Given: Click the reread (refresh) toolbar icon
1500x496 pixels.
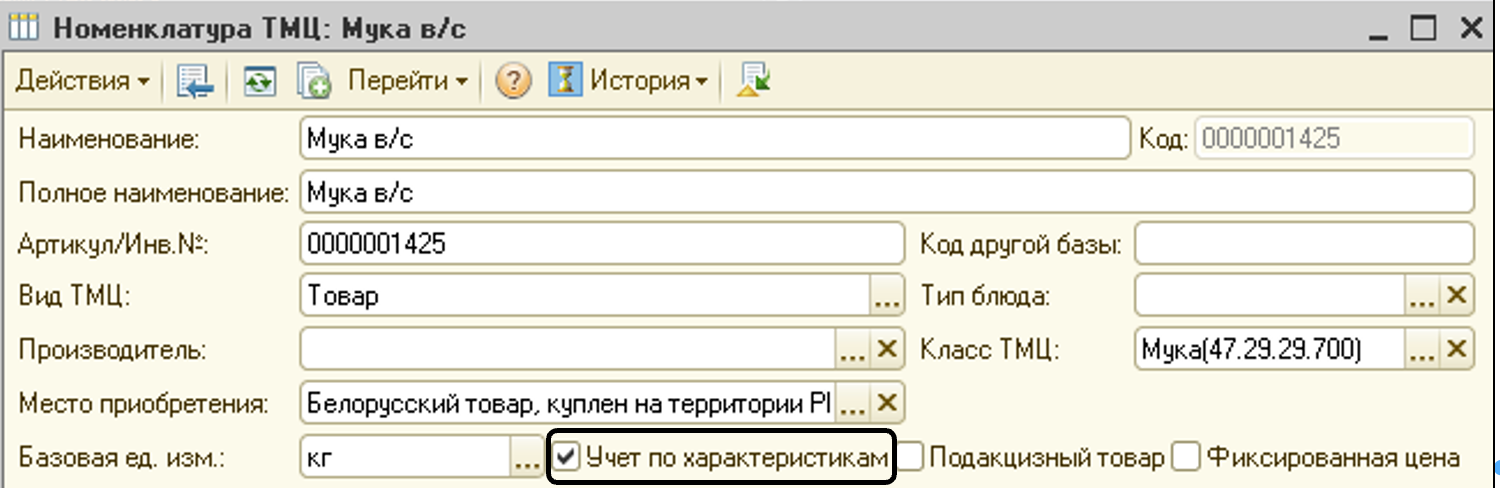Looking at the screenshot, I should [259, 82].
